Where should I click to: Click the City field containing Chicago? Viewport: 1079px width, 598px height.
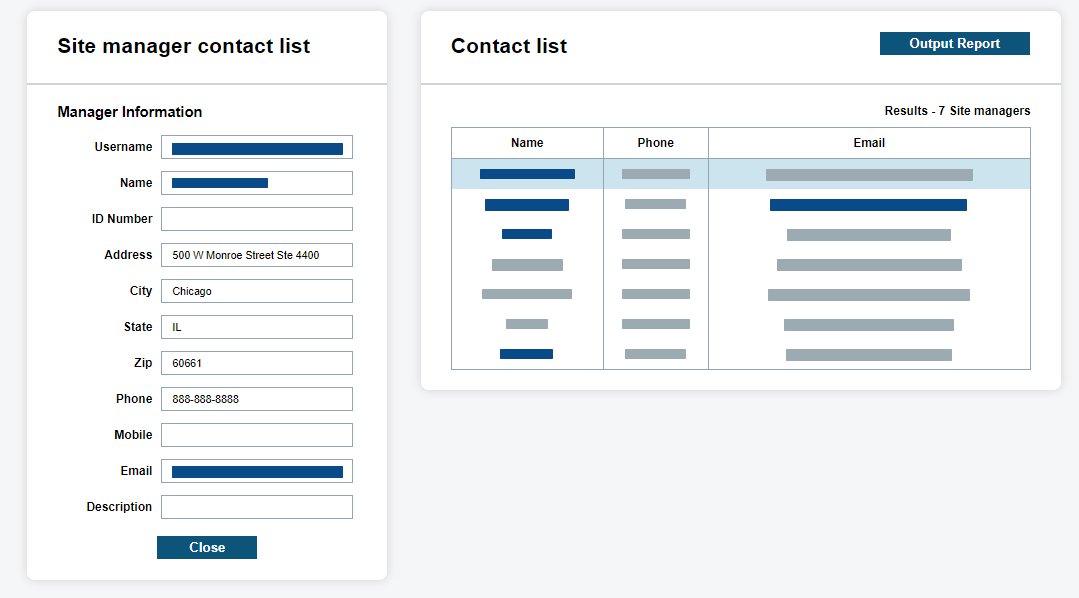click(x=257, y=291)
